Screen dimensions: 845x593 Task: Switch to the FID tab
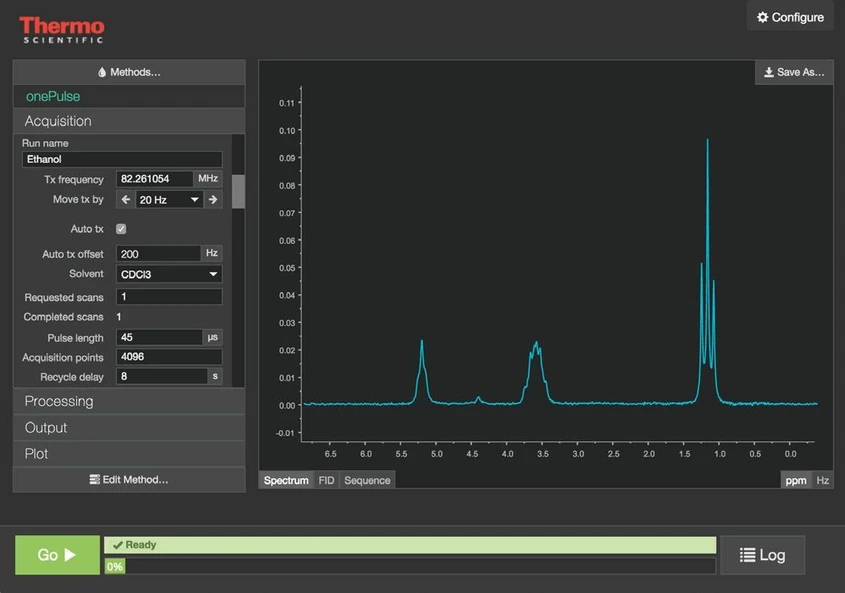pyautogui.click(x=326, y=480)
